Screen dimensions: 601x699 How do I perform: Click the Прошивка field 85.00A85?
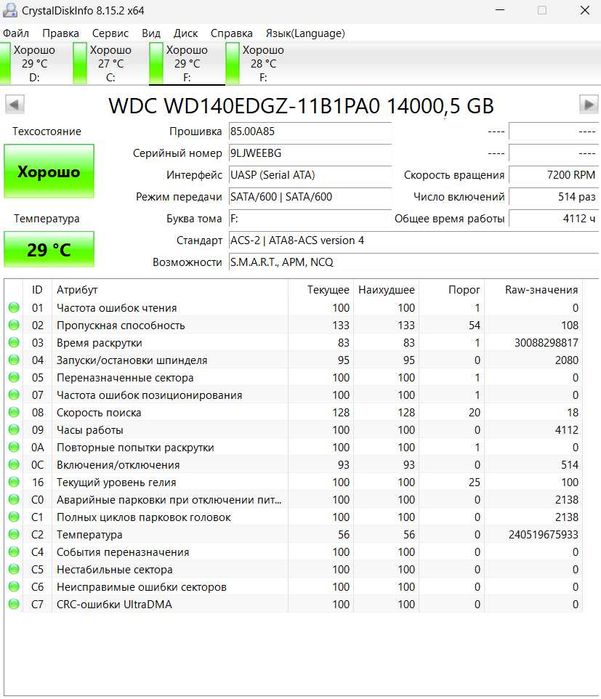click(310, 132)
